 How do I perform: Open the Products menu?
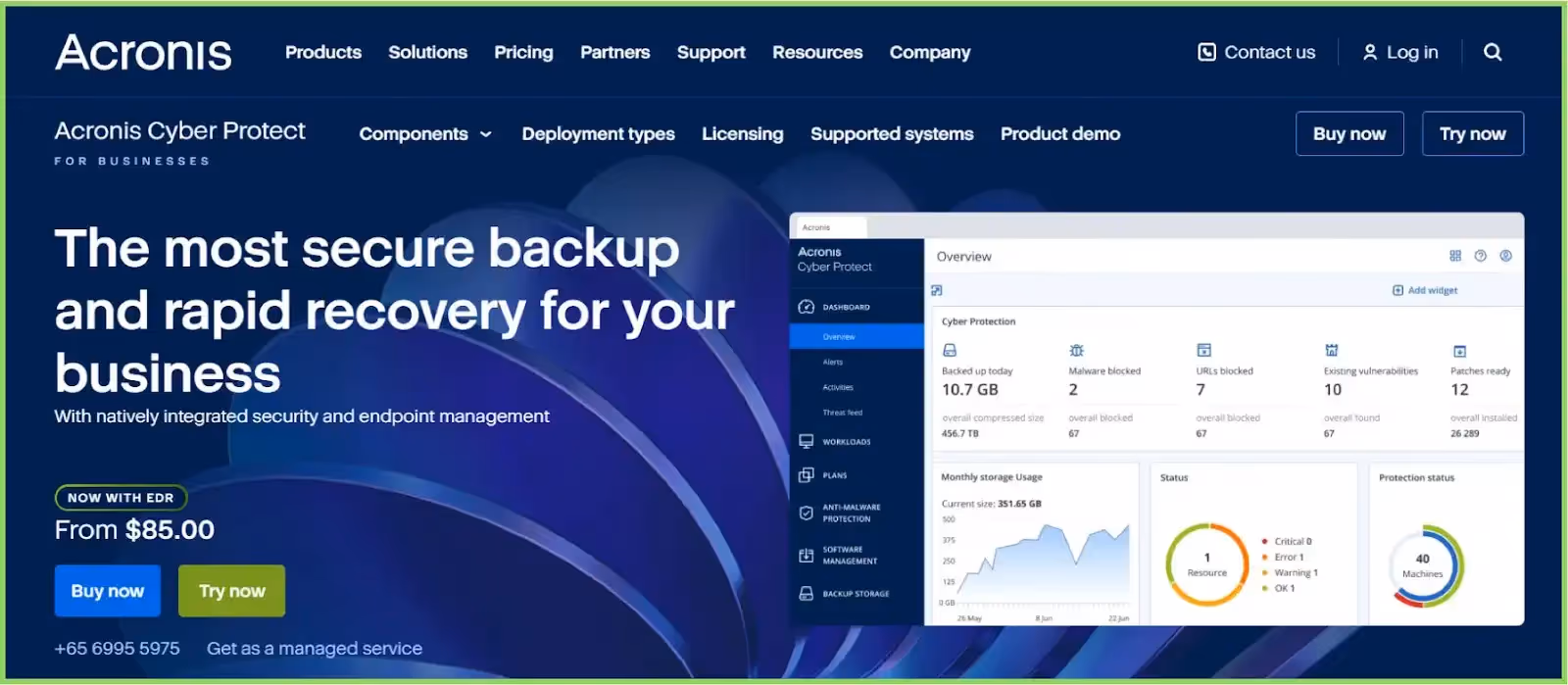(323, 52)
